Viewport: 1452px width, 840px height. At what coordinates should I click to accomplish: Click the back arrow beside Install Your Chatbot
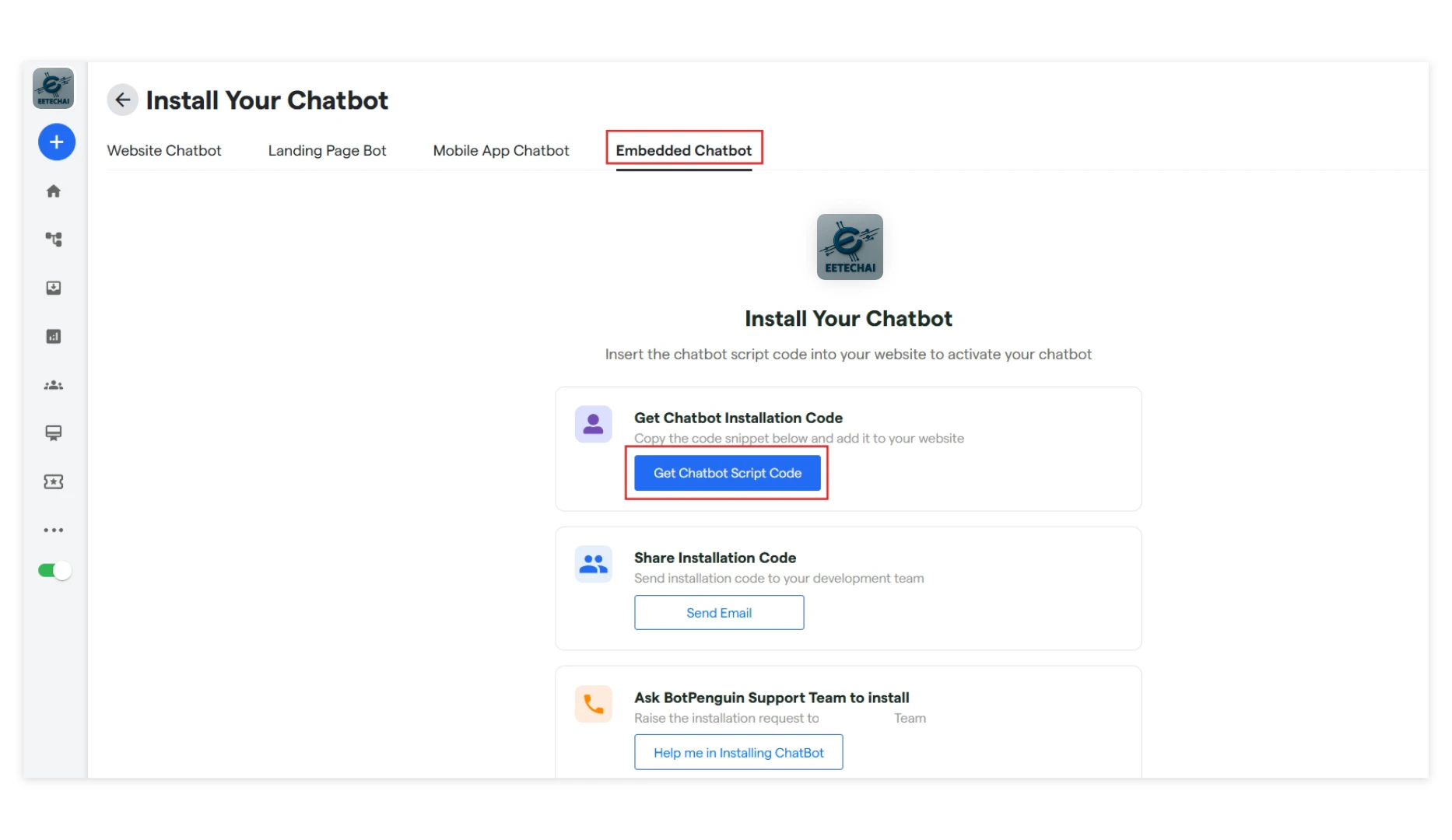(122, 100)
